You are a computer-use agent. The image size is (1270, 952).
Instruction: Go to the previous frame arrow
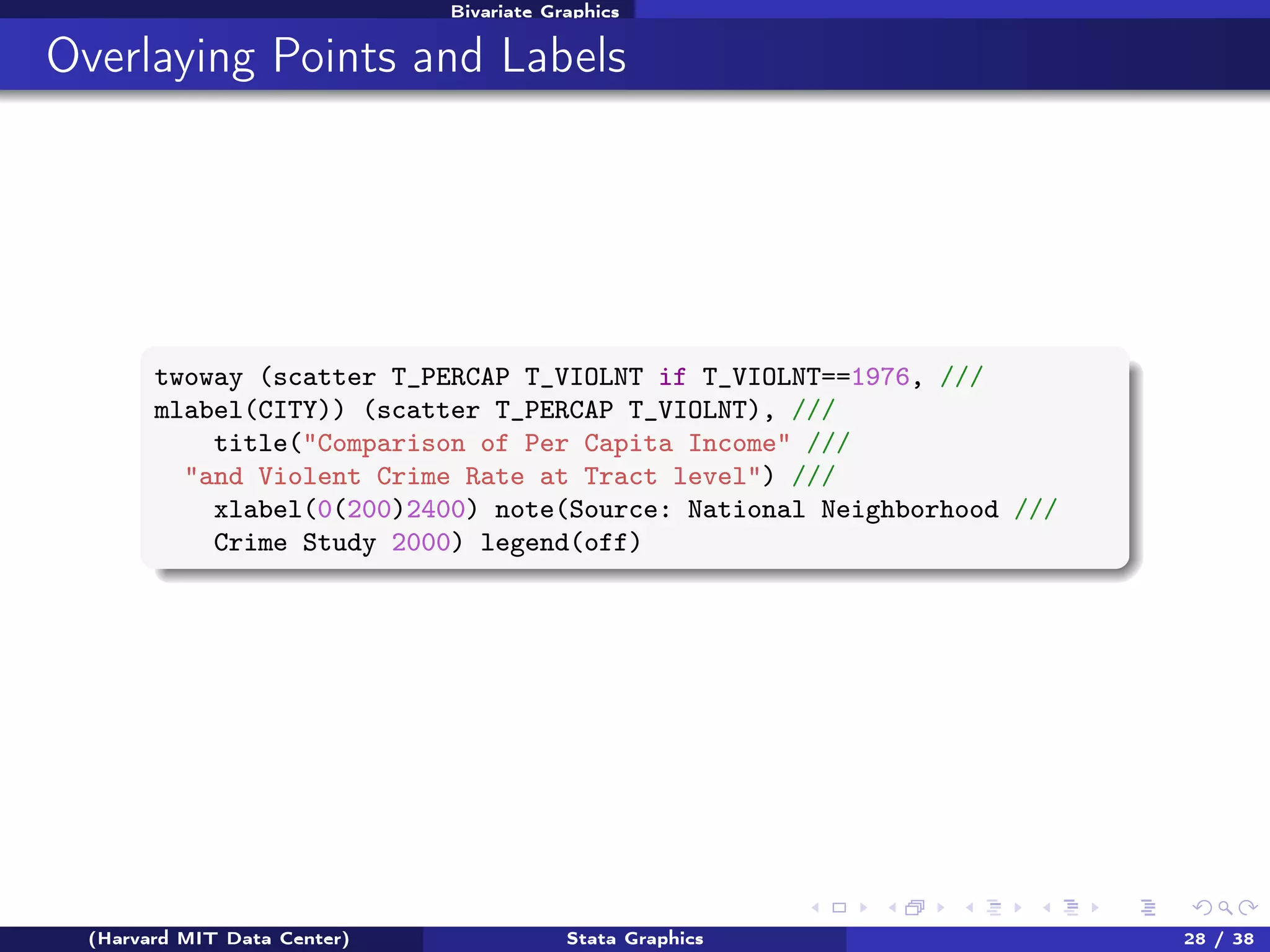pos(892,908)
